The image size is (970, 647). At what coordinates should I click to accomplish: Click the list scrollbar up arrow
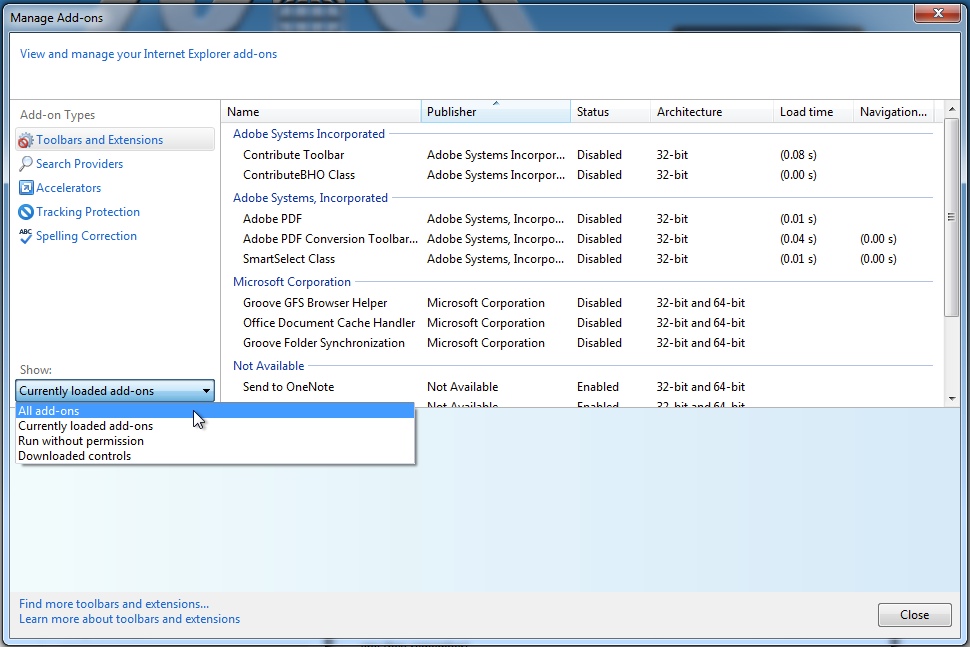pyautogui.click(x=952, y=109)
